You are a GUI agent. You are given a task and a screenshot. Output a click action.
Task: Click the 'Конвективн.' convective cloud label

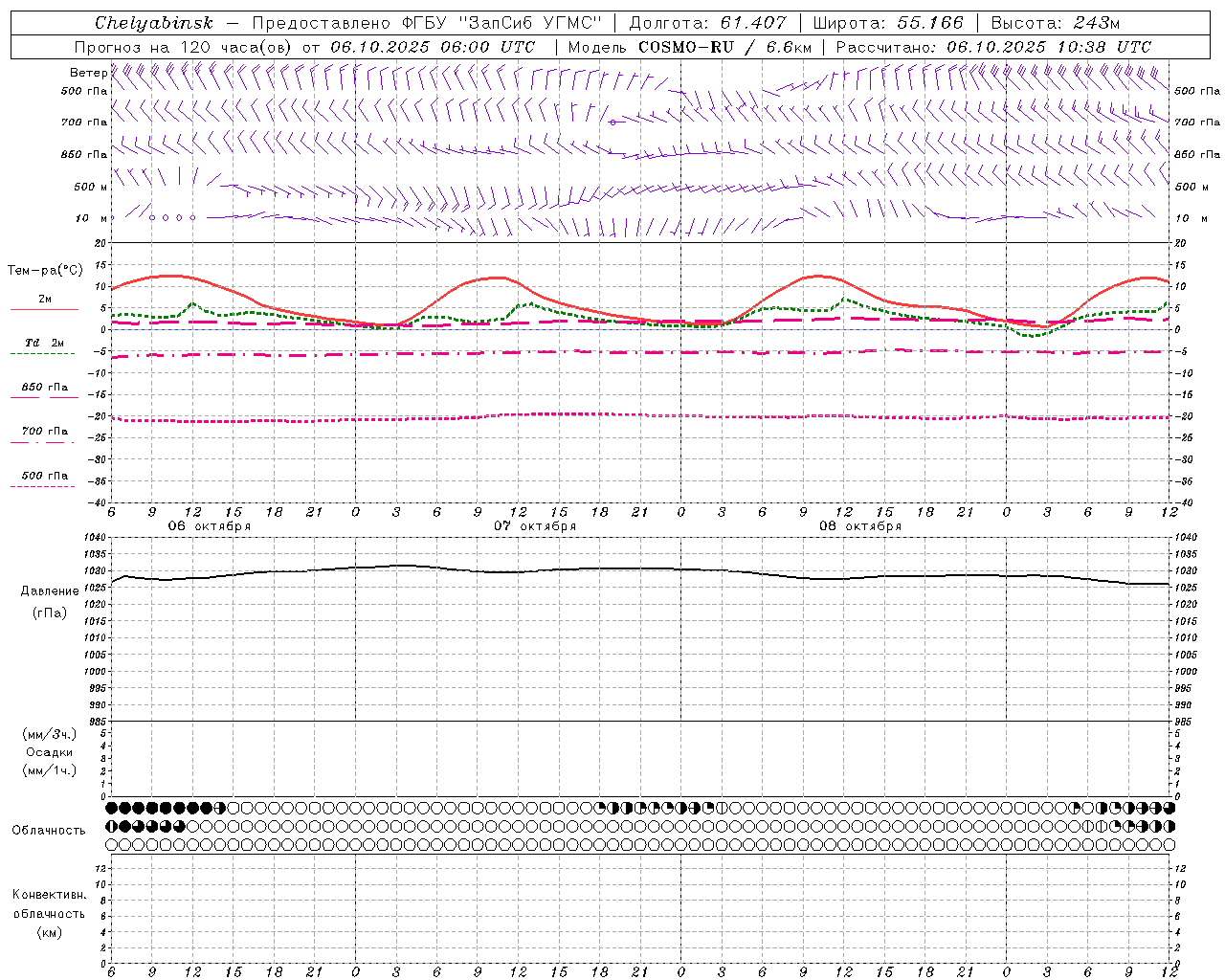(x=50, y=895)
